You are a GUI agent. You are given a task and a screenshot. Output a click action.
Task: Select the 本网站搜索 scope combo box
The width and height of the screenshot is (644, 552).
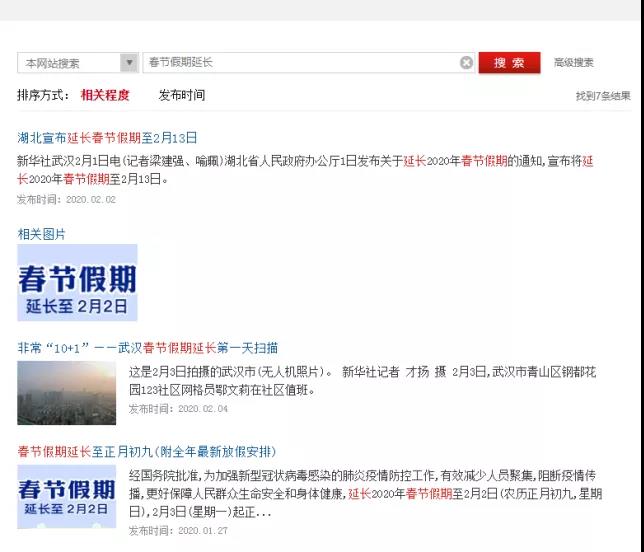point(78,63)
